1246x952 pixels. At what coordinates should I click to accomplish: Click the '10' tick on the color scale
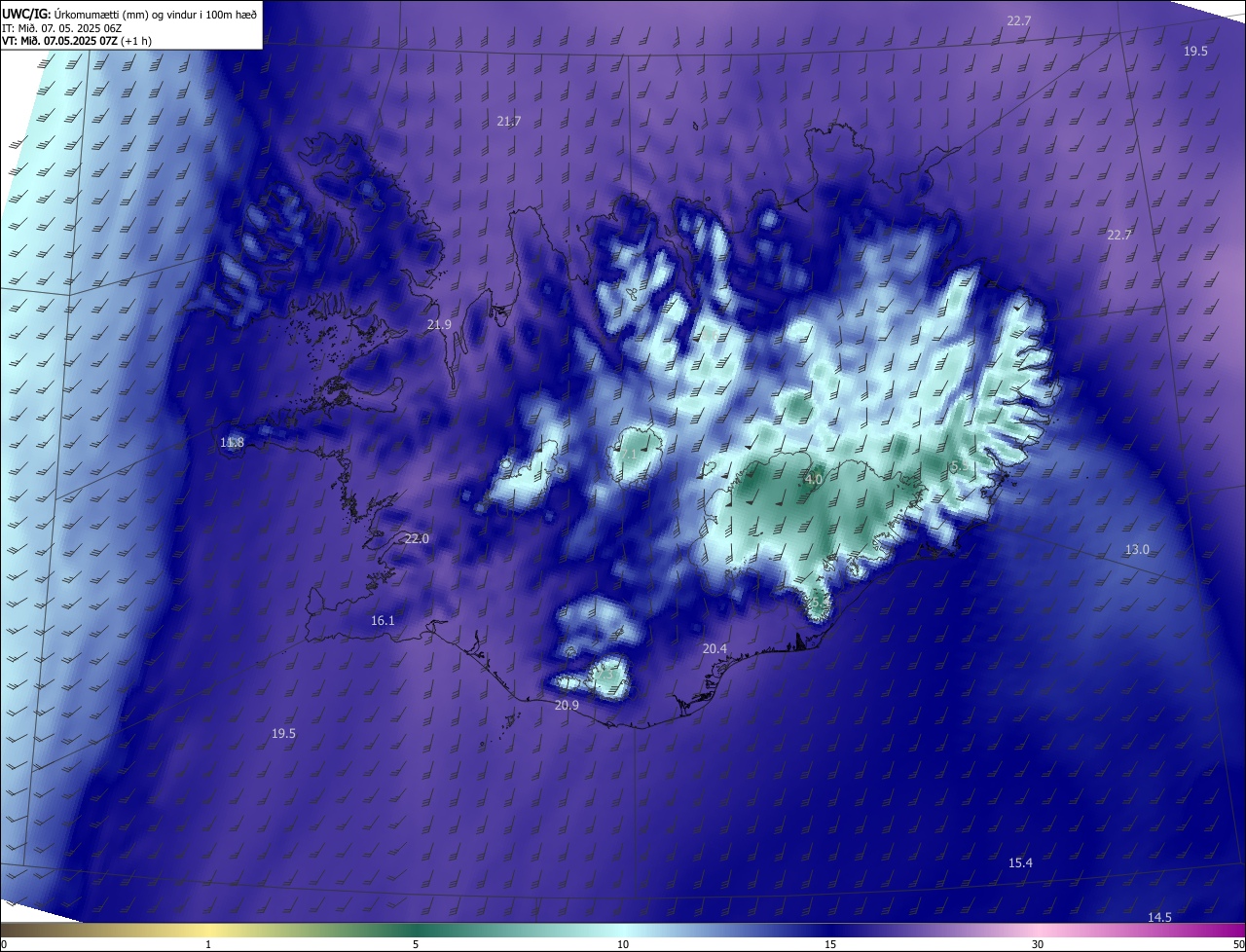pyautogui.click(x=623, y=944)
